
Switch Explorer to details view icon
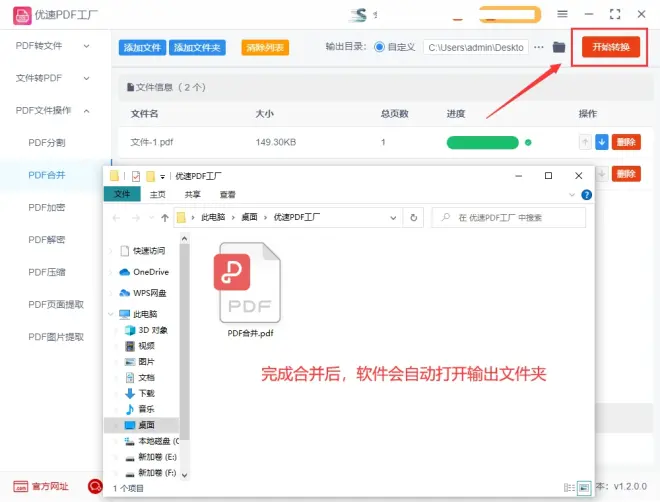569,488
